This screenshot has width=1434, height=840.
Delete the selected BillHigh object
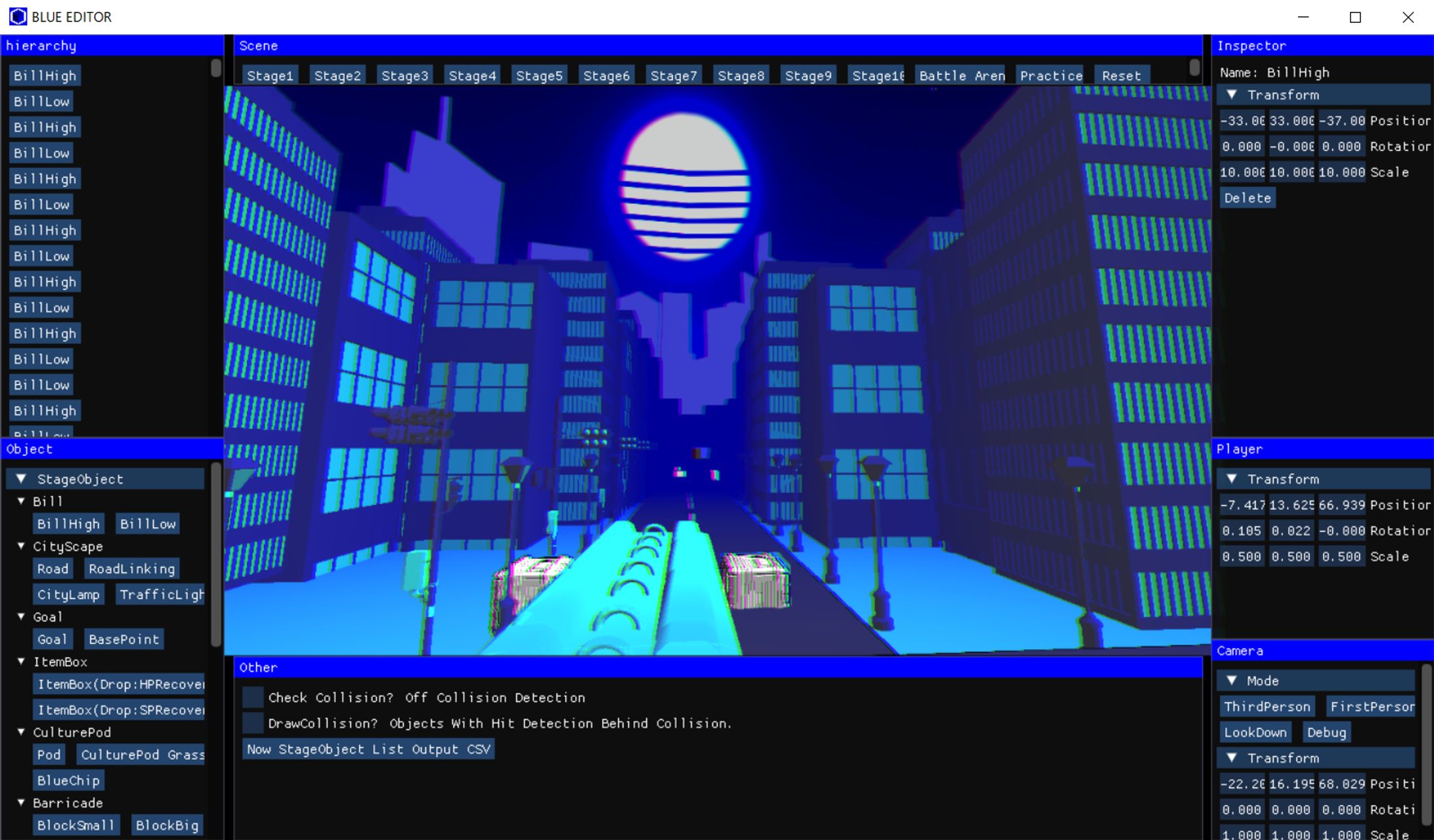point(1247,198)
